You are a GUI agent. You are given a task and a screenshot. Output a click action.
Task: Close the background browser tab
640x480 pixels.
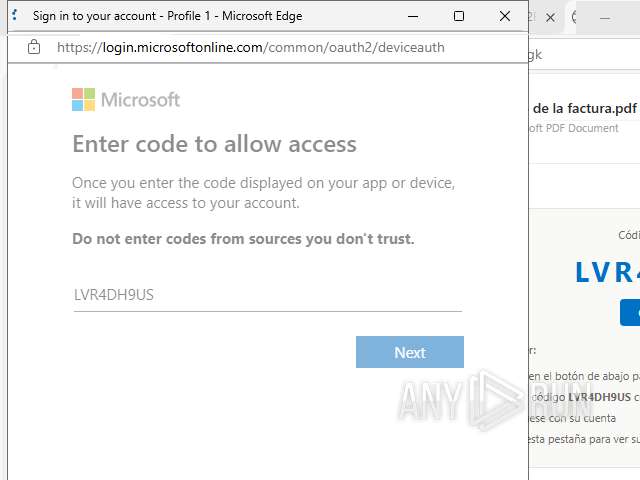(550, 18)
